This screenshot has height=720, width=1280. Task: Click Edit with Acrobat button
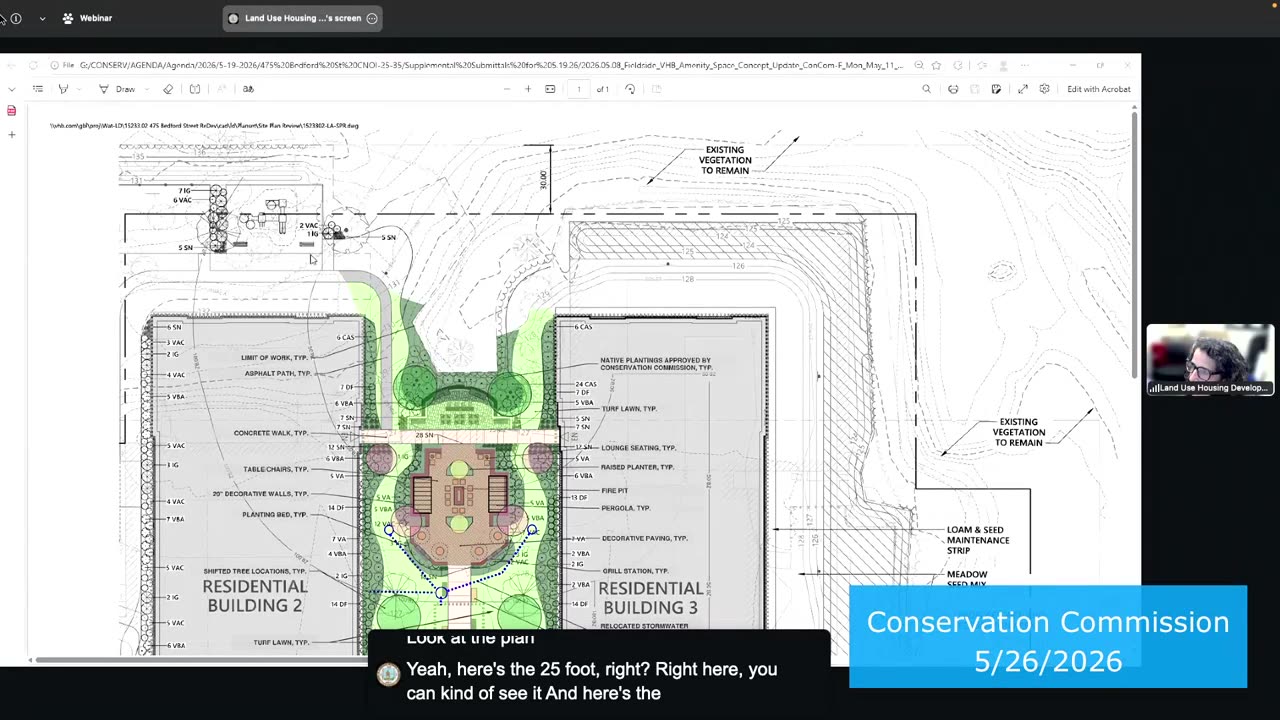coord(1098,89)
